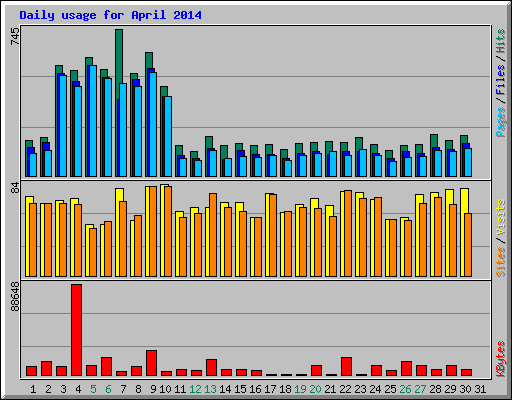Click the orange Sites bar for day 13

[213, 235]
